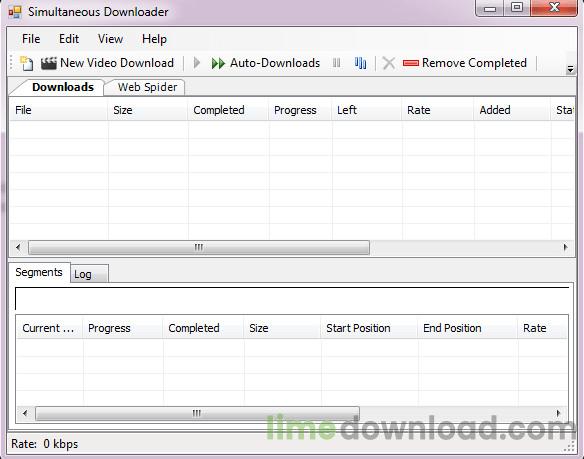Open the Help menu
Image resolution: width=584 pixels, height=459 pixels.
[x=154, y=39]
